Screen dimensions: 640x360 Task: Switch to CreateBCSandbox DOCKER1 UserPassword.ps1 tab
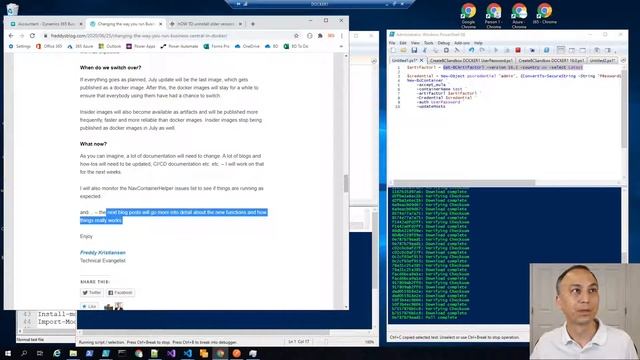pos(471,60)
